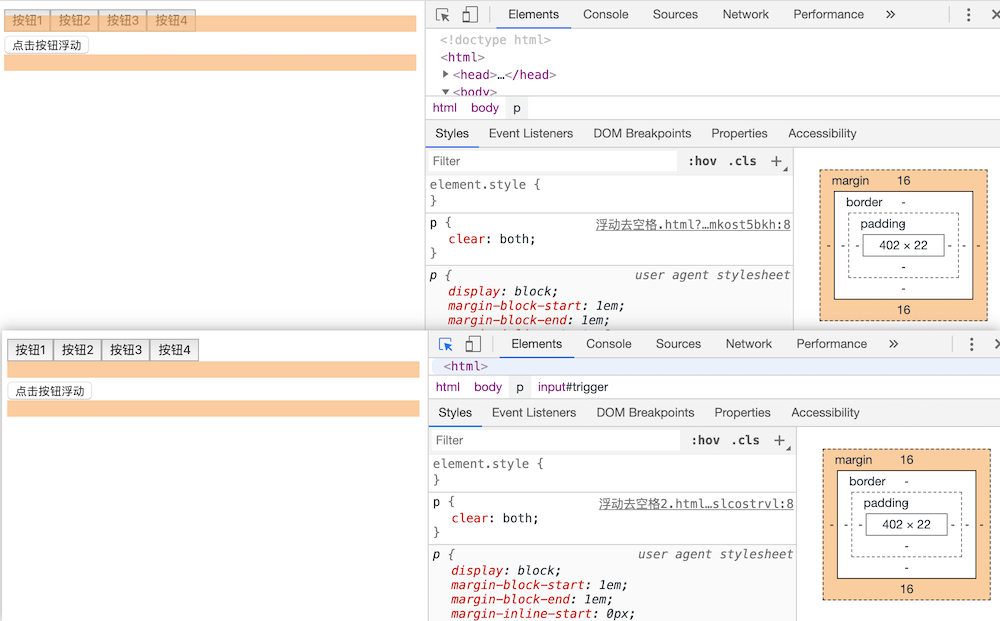Click 402 × 22 content box in top box model
The height and width of the screenshot is (621, 1000).
pyautogui.click(x=903, y=245)
